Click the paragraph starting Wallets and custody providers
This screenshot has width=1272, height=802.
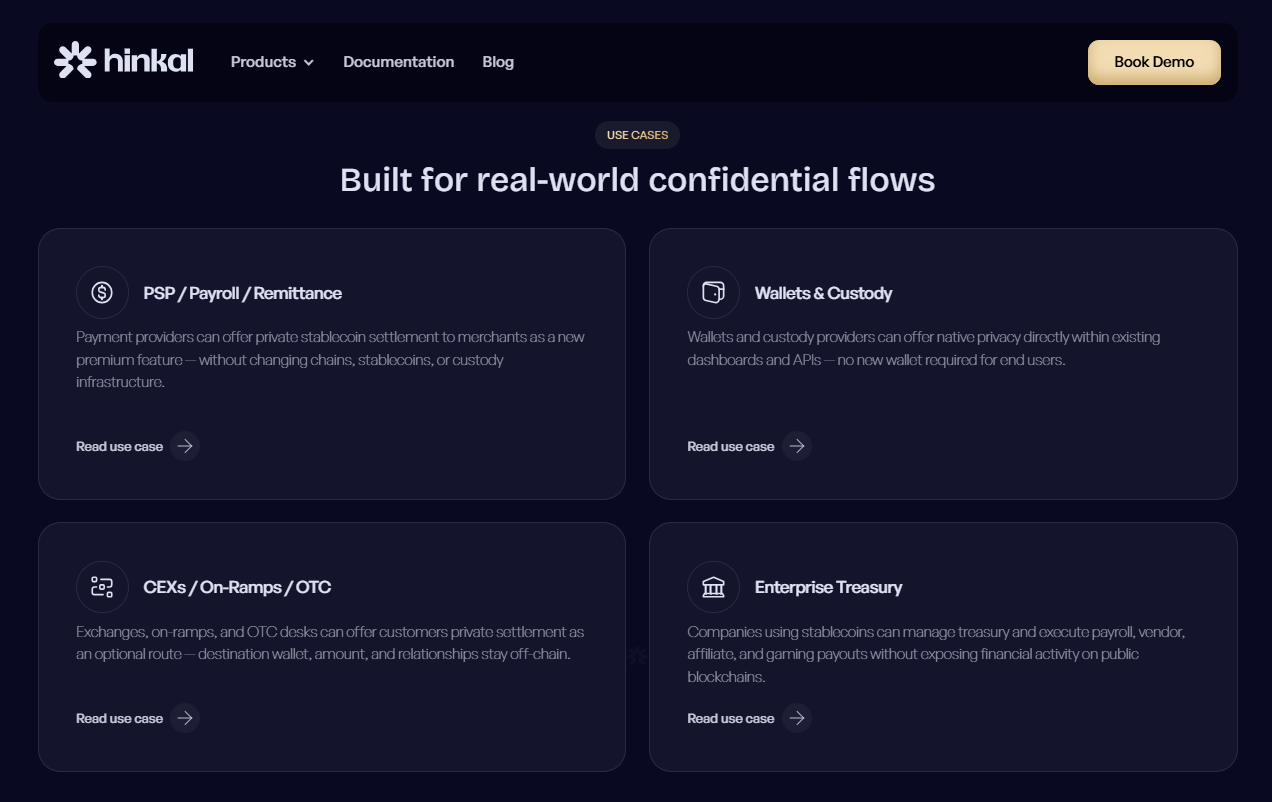point(923,348)
